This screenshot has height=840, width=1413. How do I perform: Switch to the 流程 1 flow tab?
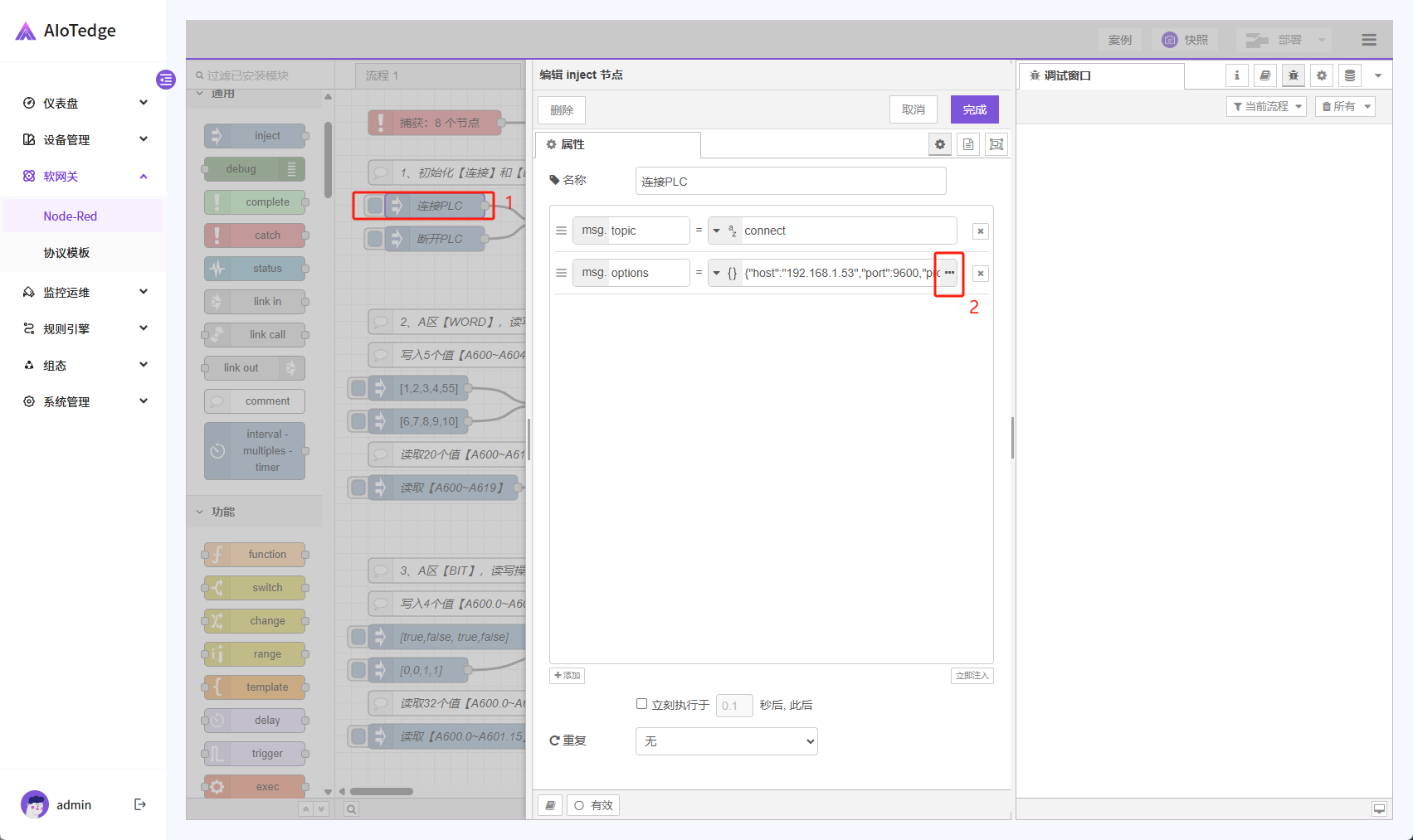[382, 75]
